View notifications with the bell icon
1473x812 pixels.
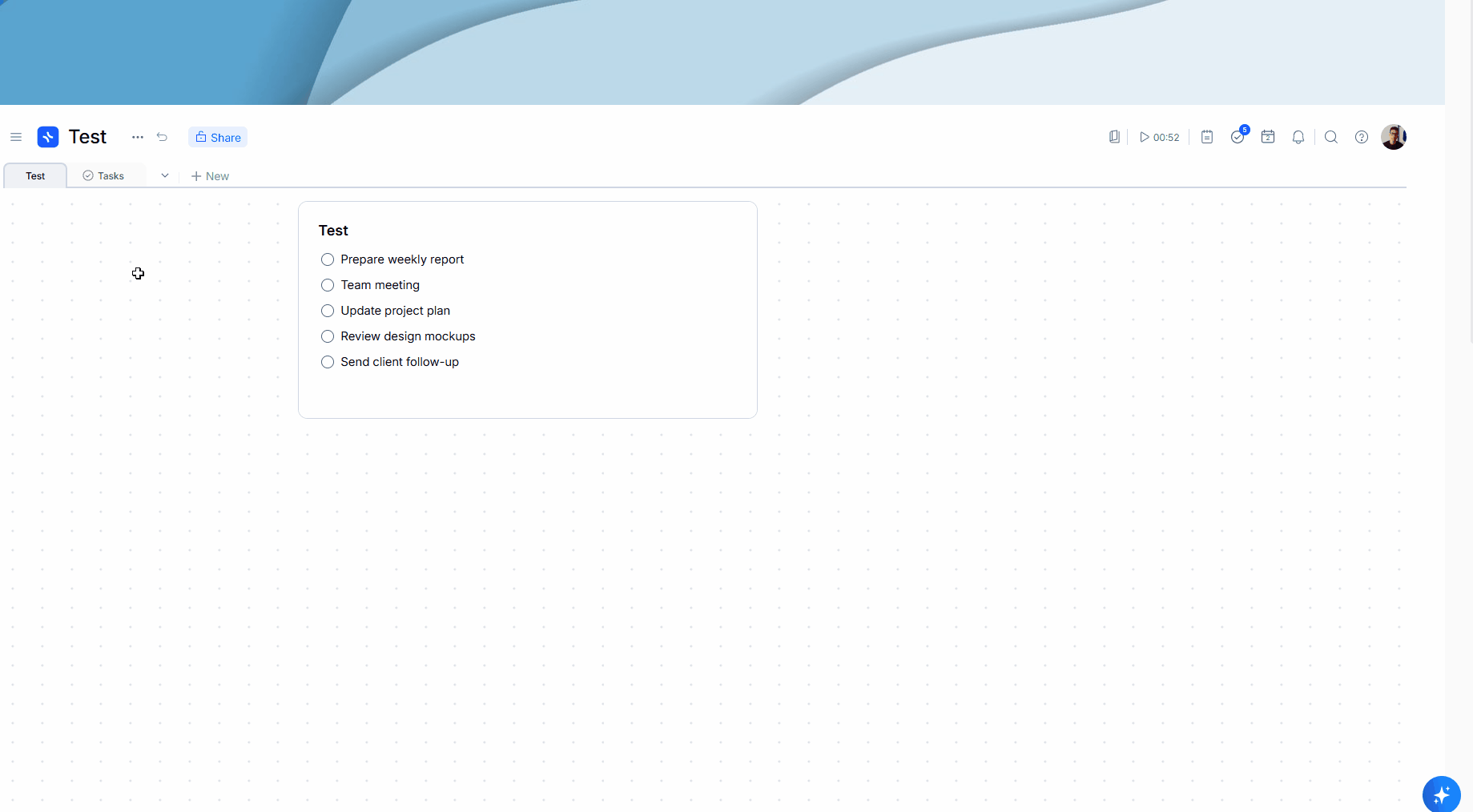point(1298,136)
